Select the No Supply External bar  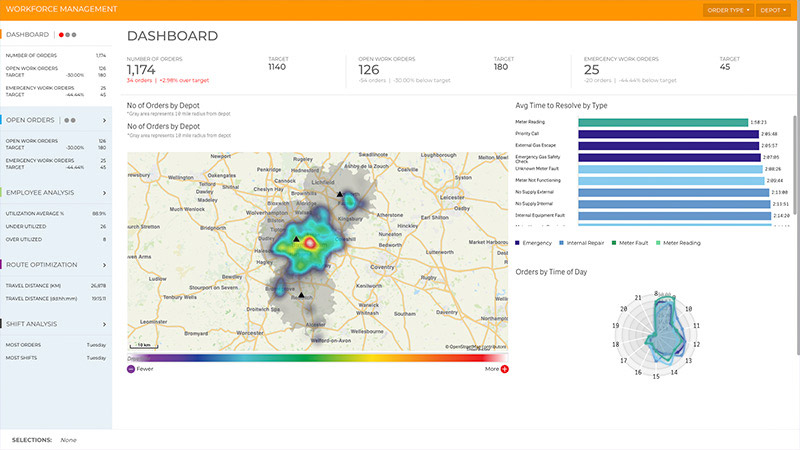(673, 192)
